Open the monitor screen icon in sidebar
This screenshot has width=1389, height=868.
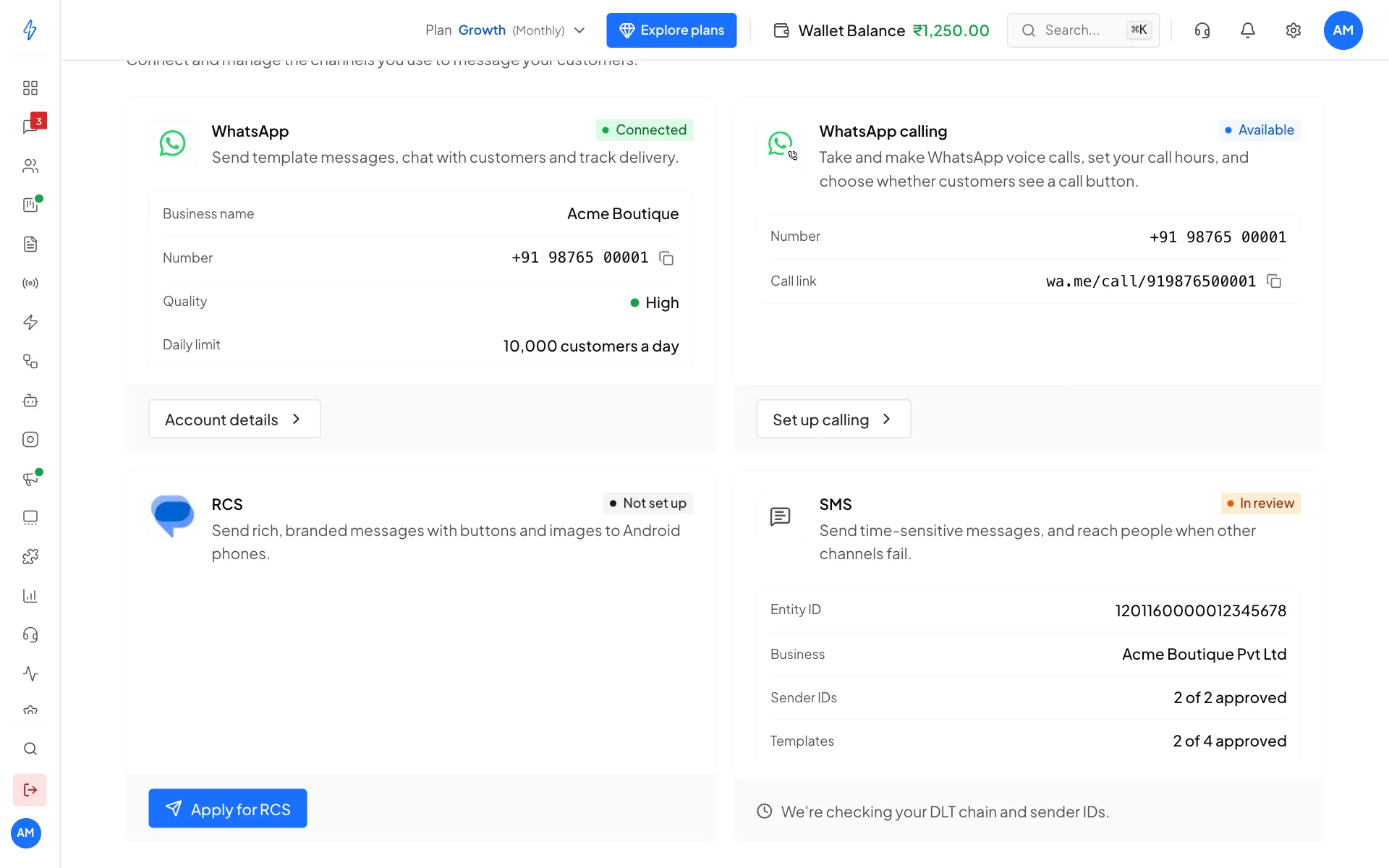point(30,517)
